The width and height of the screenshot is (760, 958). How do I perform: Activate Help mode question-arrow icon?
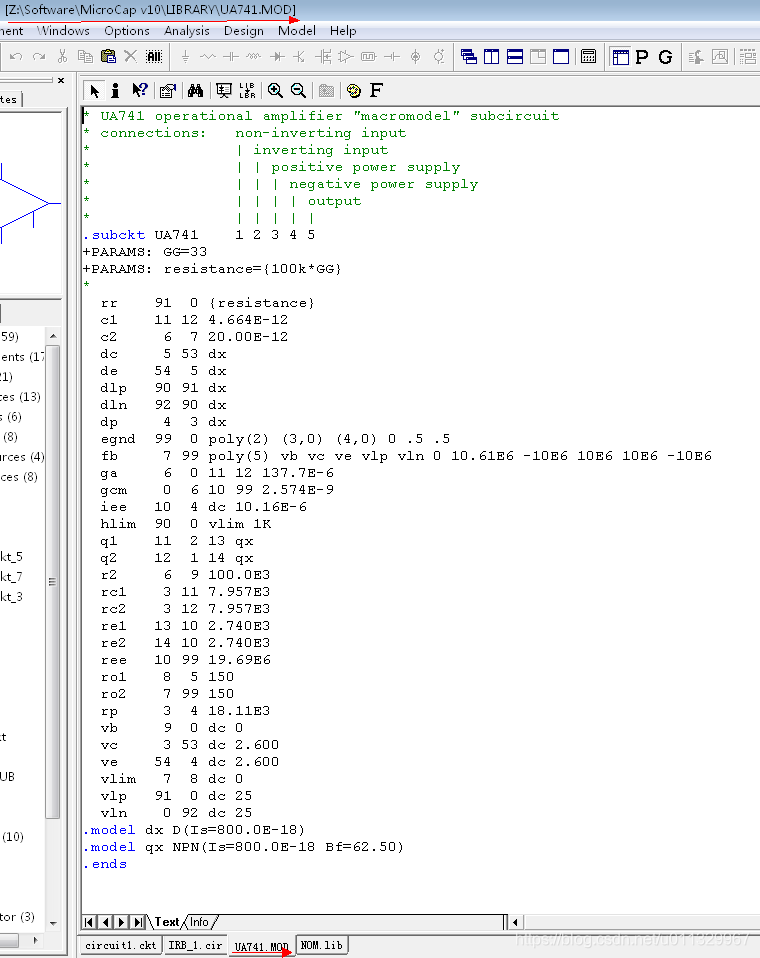tap(140, 91)
